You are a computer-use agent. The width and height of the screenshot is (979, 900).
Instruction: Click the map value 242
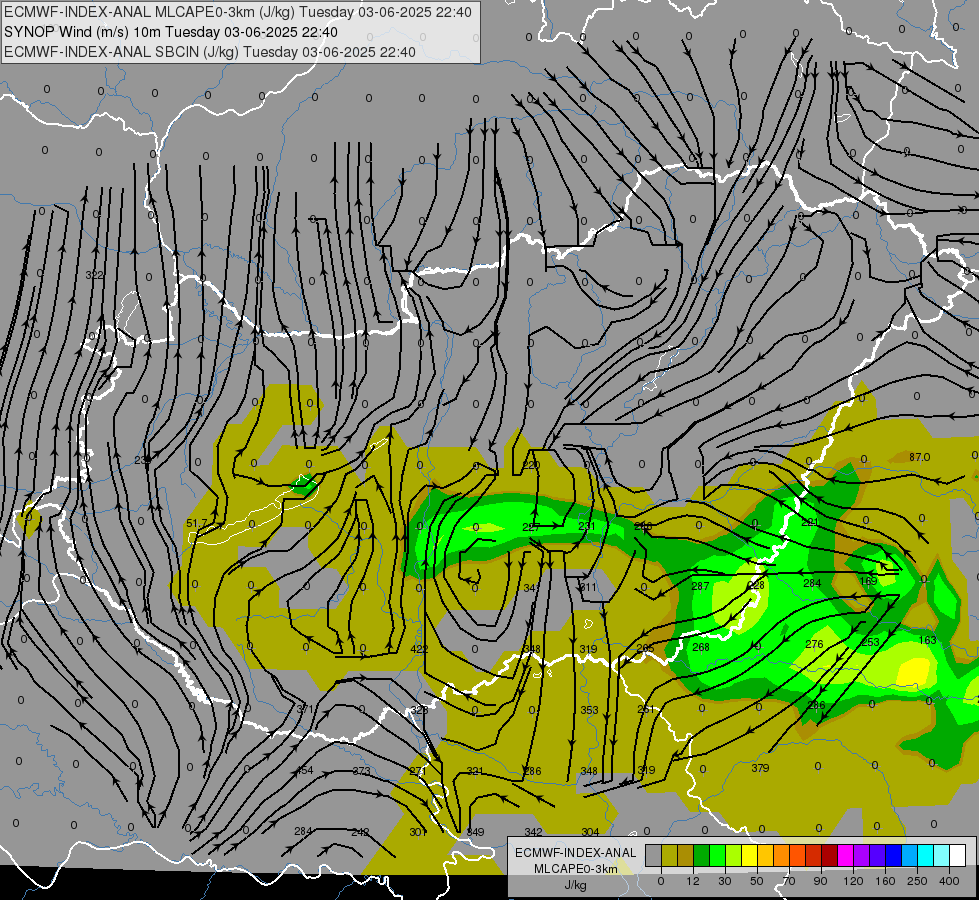[360, 832]
